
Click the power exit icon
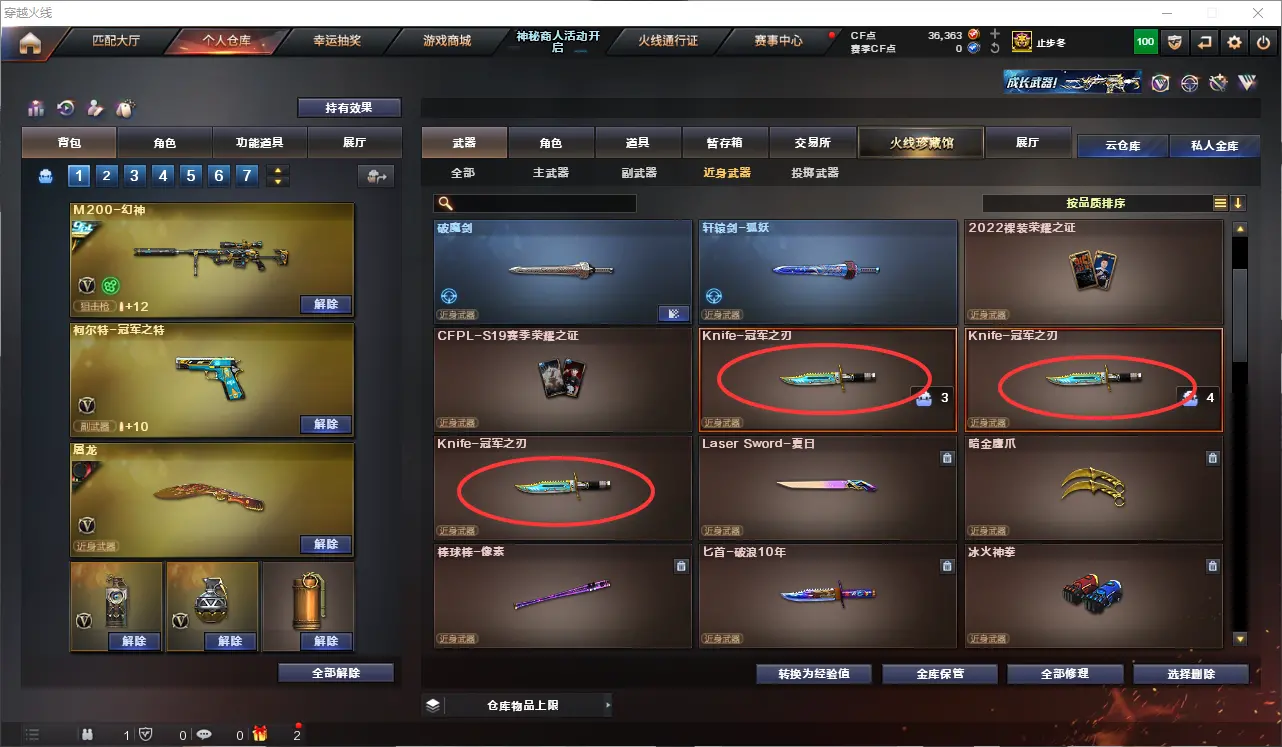click(1264, 42)
